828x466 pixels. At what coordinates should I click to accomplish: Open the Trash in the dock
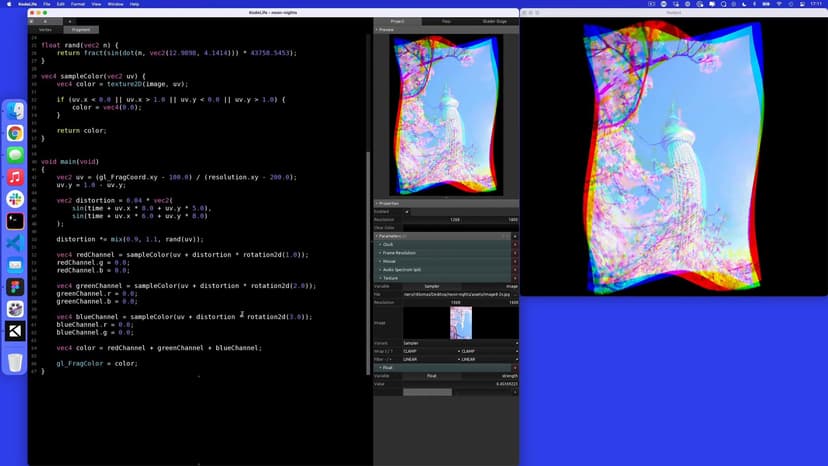pos(15,362)
